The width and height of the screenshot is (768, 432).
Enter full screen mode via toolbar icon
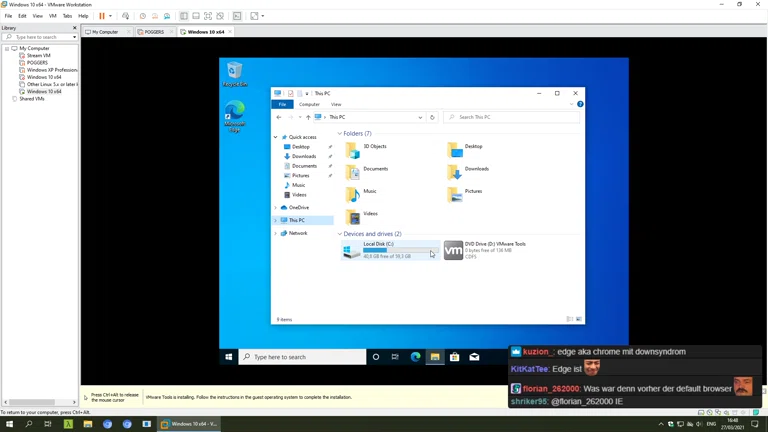coord(208,16)
